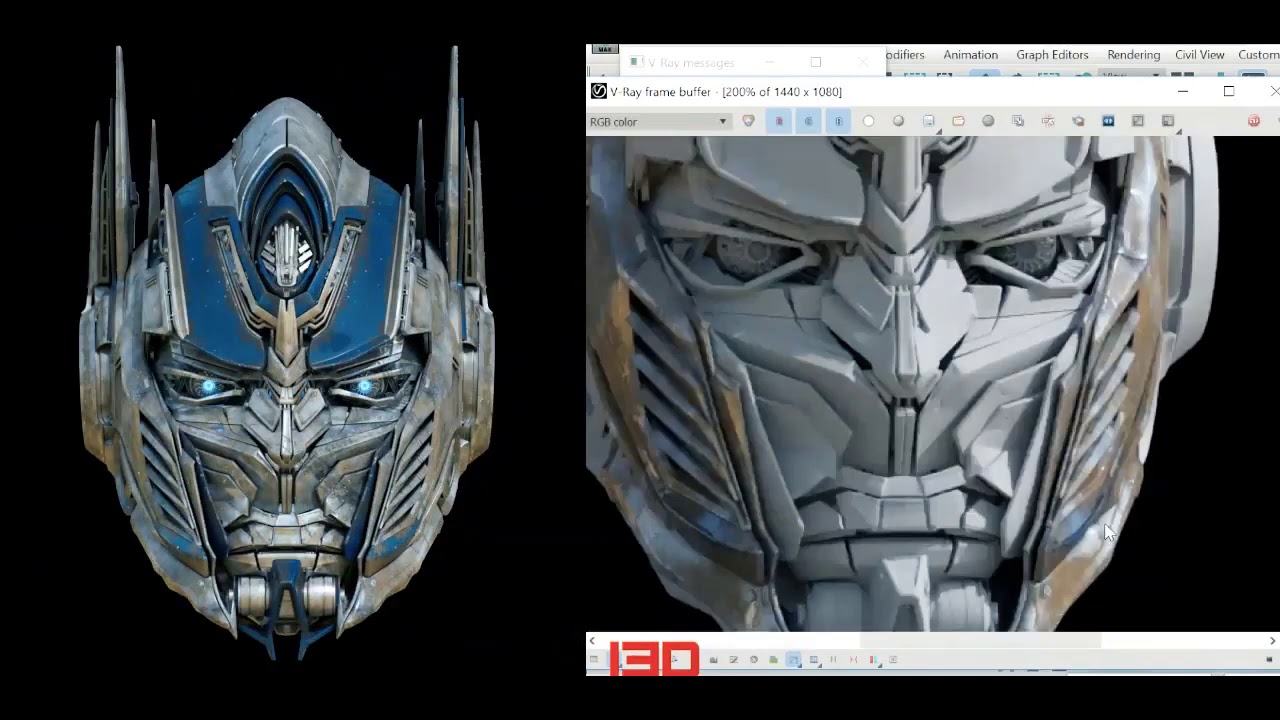
Task: Toggle track mouse while rendering
Action: [x=1048, y=121]
